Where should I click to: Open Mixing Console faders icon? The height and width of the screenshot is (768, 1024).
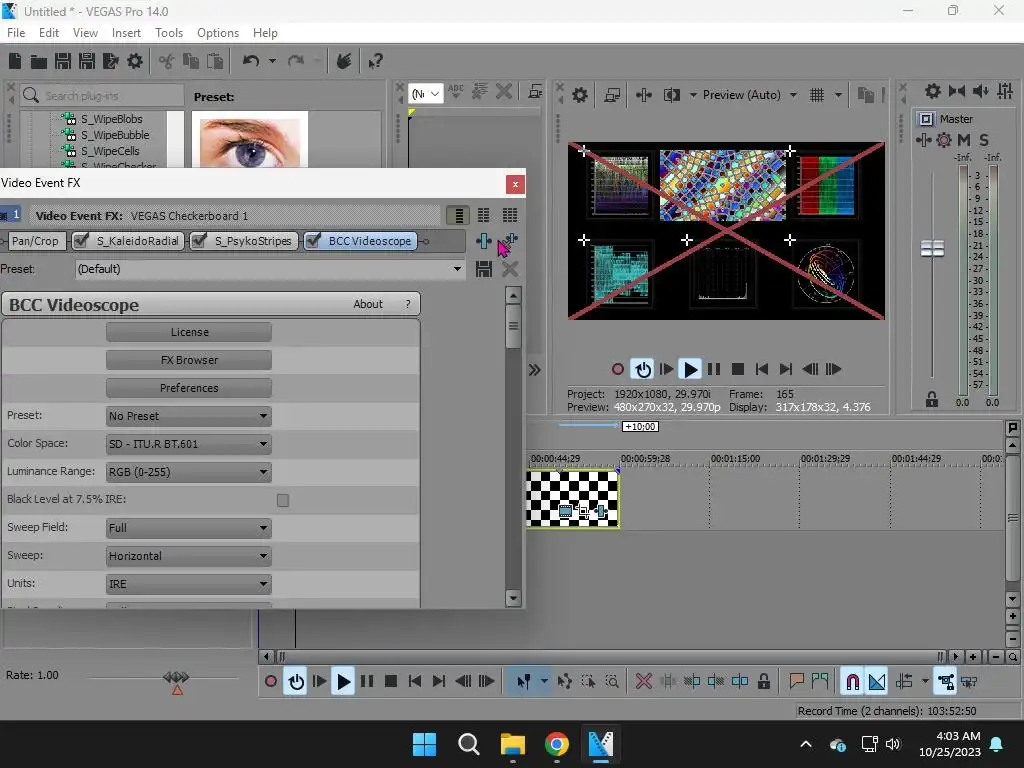pyautogui.click(x=1005, y=91)
